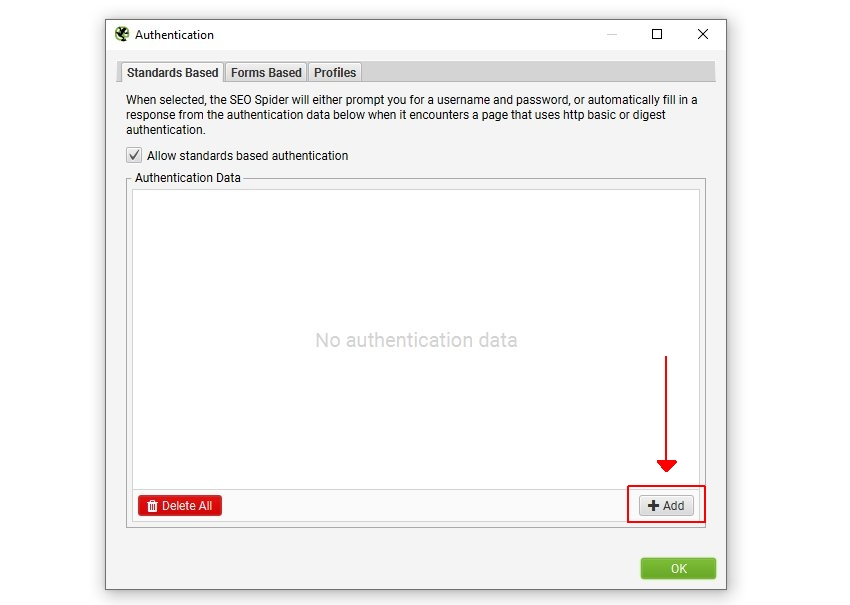Click the trash can icon on Delete All
Viewport: 850px width, 605px height.
pos(152,506)
